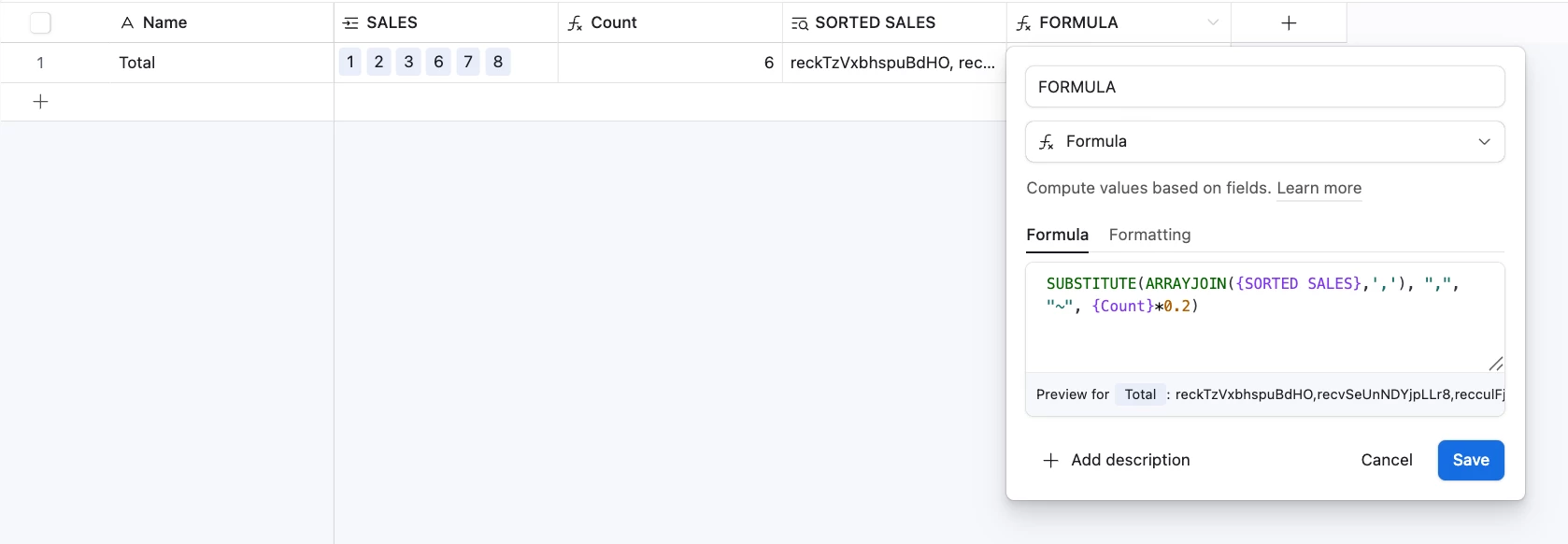This screenshot has width=1568, height=544.
Task: Click the SALES linked-record field icon
Action: point(351,23)
